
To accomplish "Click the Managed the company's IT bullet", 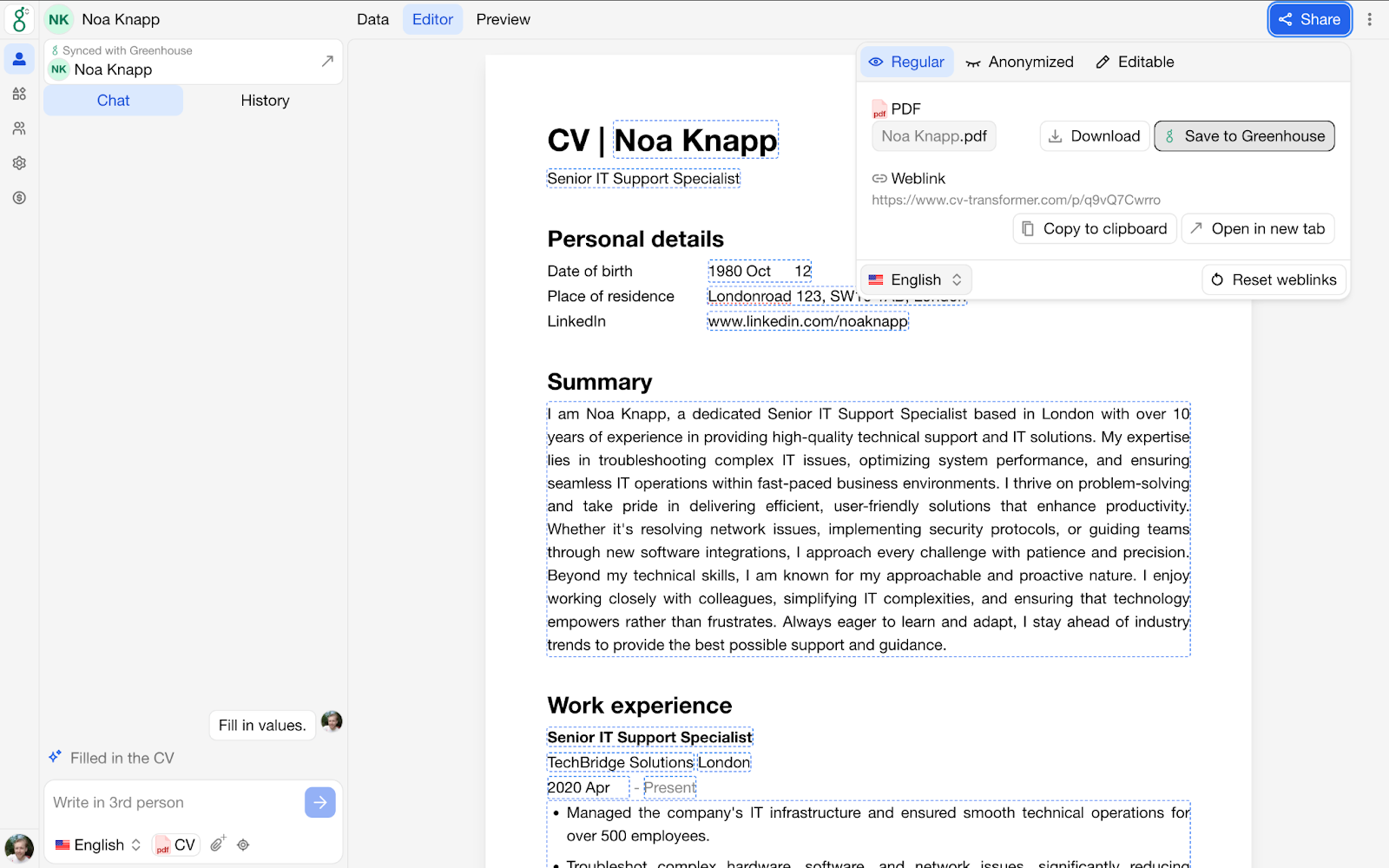I will [x=878, y=824].
